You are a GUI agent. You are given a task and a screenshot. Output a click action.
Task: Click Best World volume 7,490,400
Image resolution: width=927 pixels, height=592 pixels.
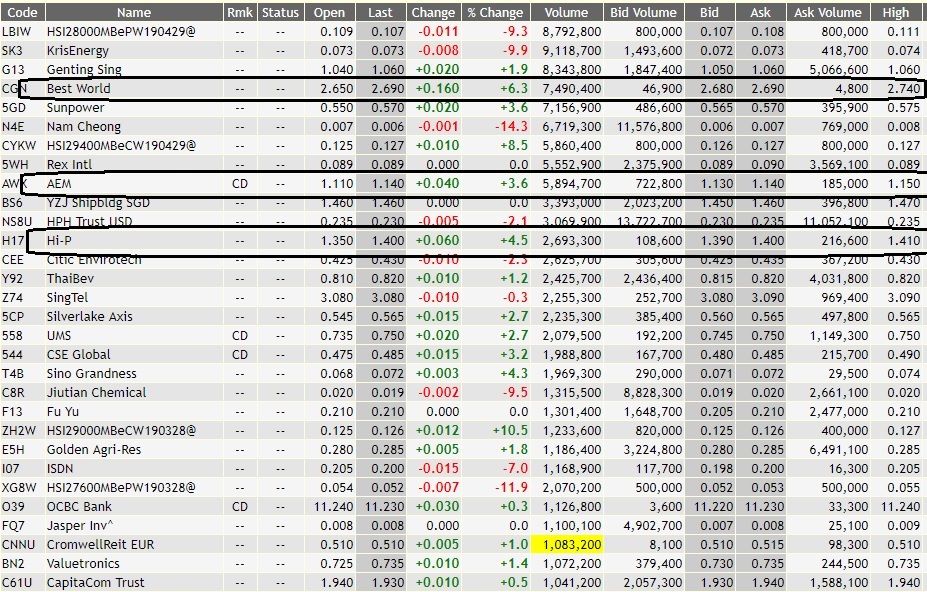[572, 89]
